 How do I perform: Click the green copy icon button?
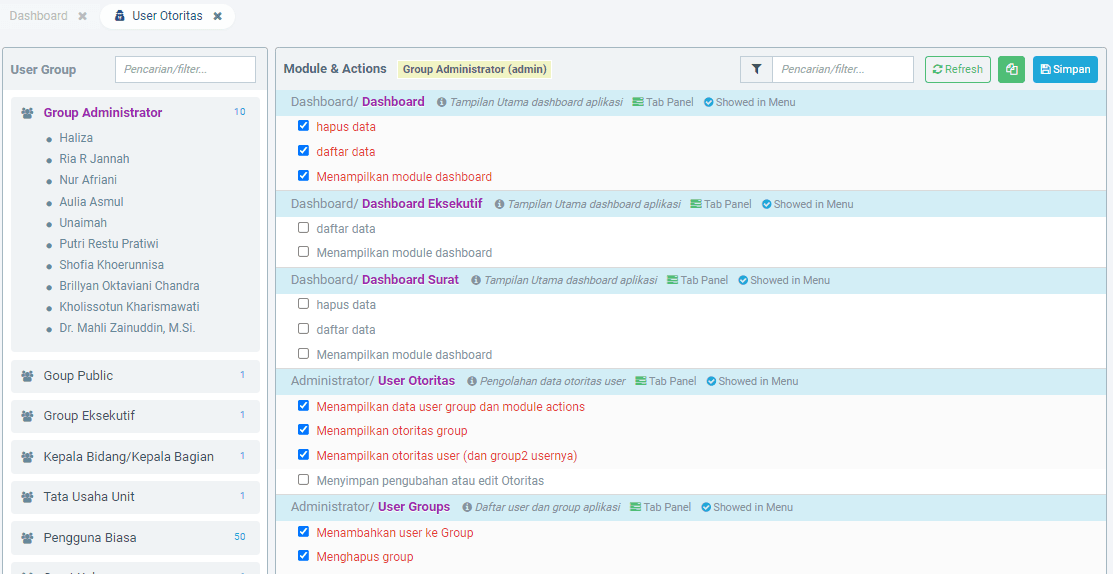click(x=1011, y=70)
